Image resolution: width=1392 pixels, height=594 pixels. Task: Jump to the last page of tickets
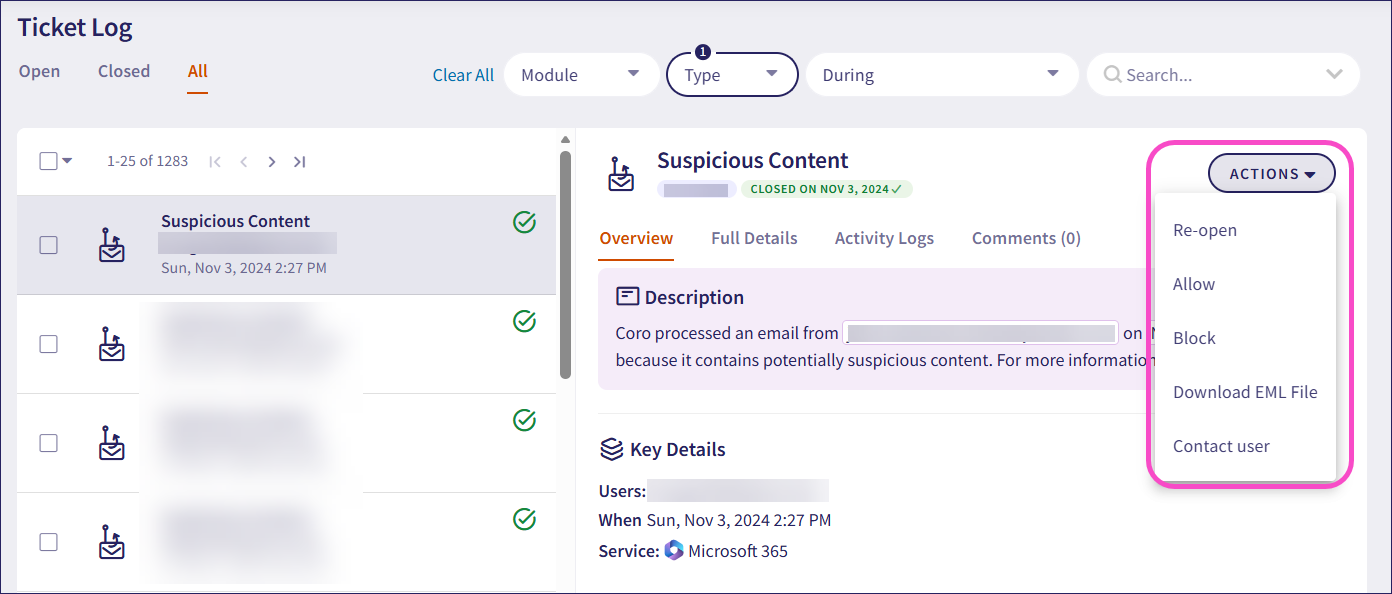tap(299, 162)
